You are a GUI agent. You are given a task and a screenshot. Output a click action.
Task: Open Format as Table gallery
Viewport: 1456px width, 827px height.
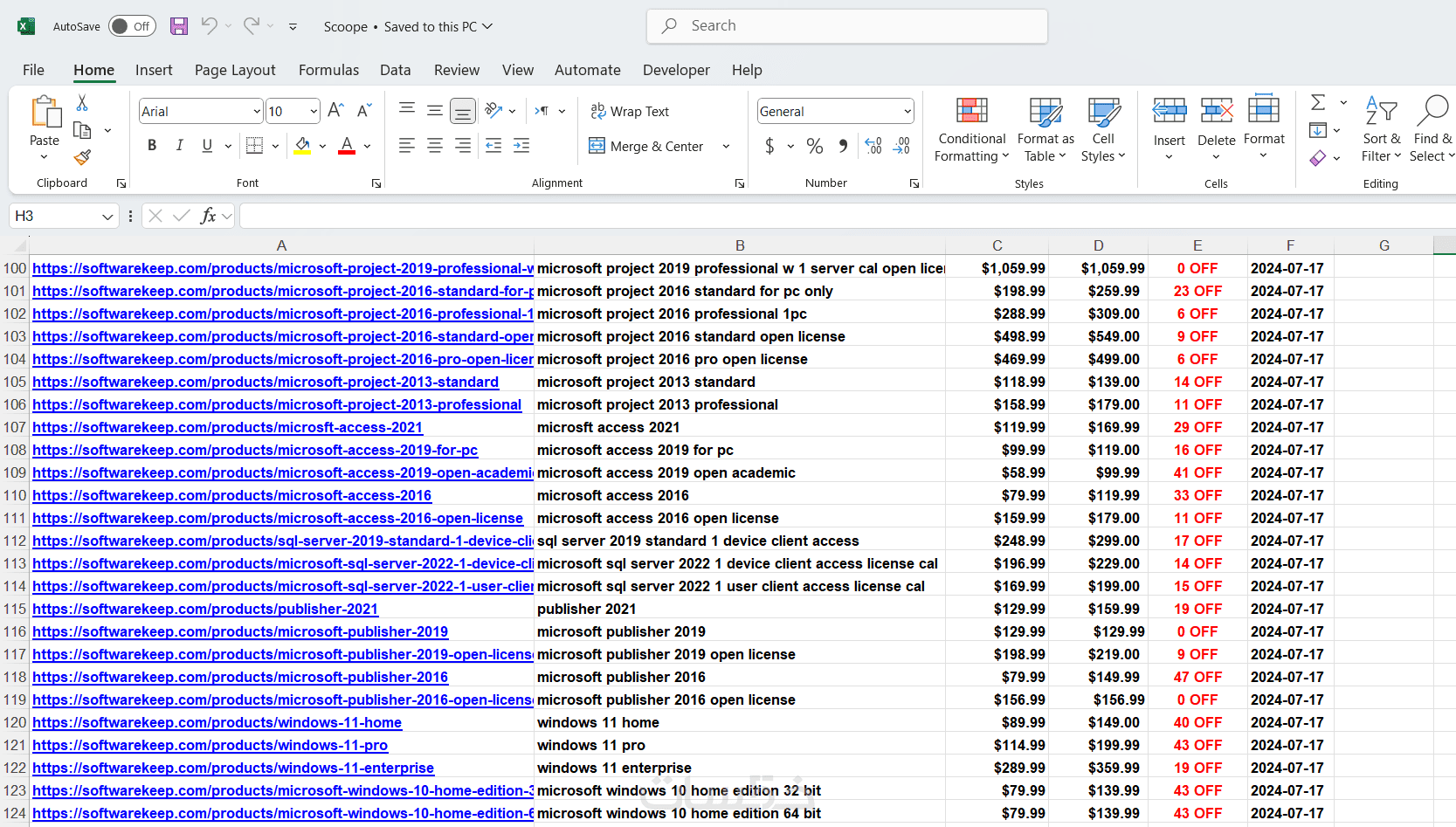tap(1045, 129)
